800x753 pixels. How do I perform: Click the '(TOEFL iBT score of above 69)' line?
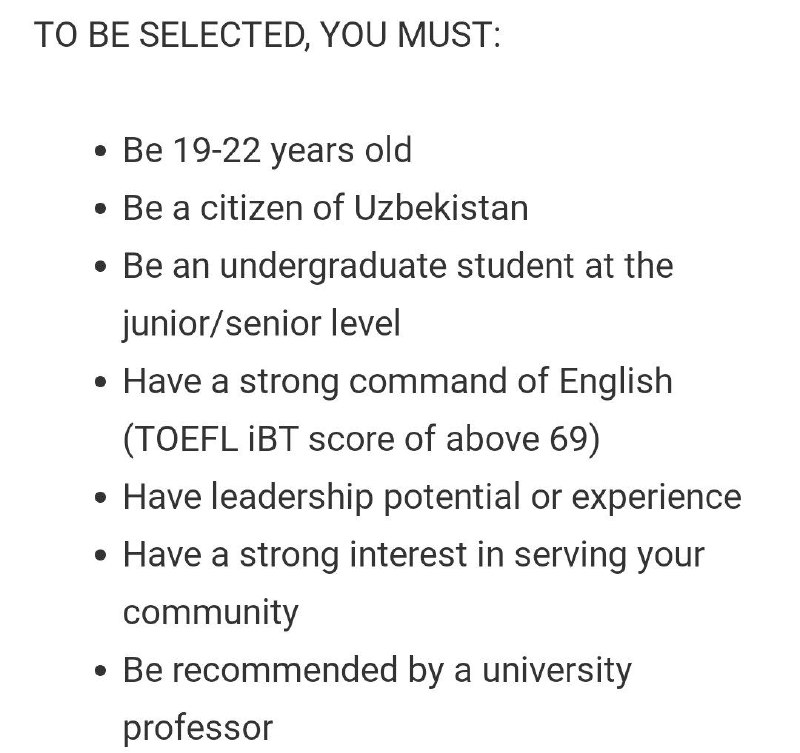click(x=361, y=439)
